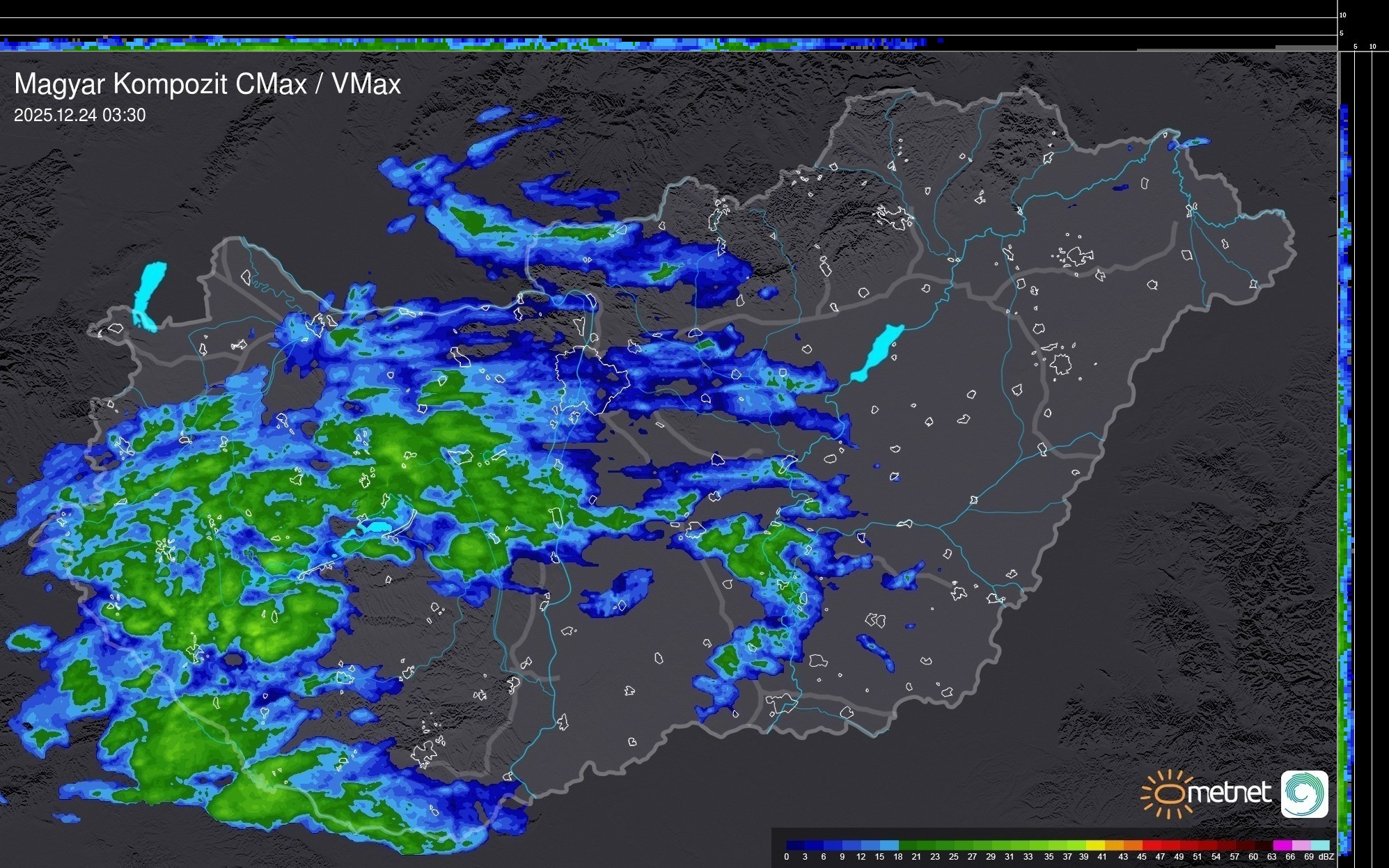The image size is (1389, 868).
Task: Click the Budapest city outline
Action: [592, 379]
